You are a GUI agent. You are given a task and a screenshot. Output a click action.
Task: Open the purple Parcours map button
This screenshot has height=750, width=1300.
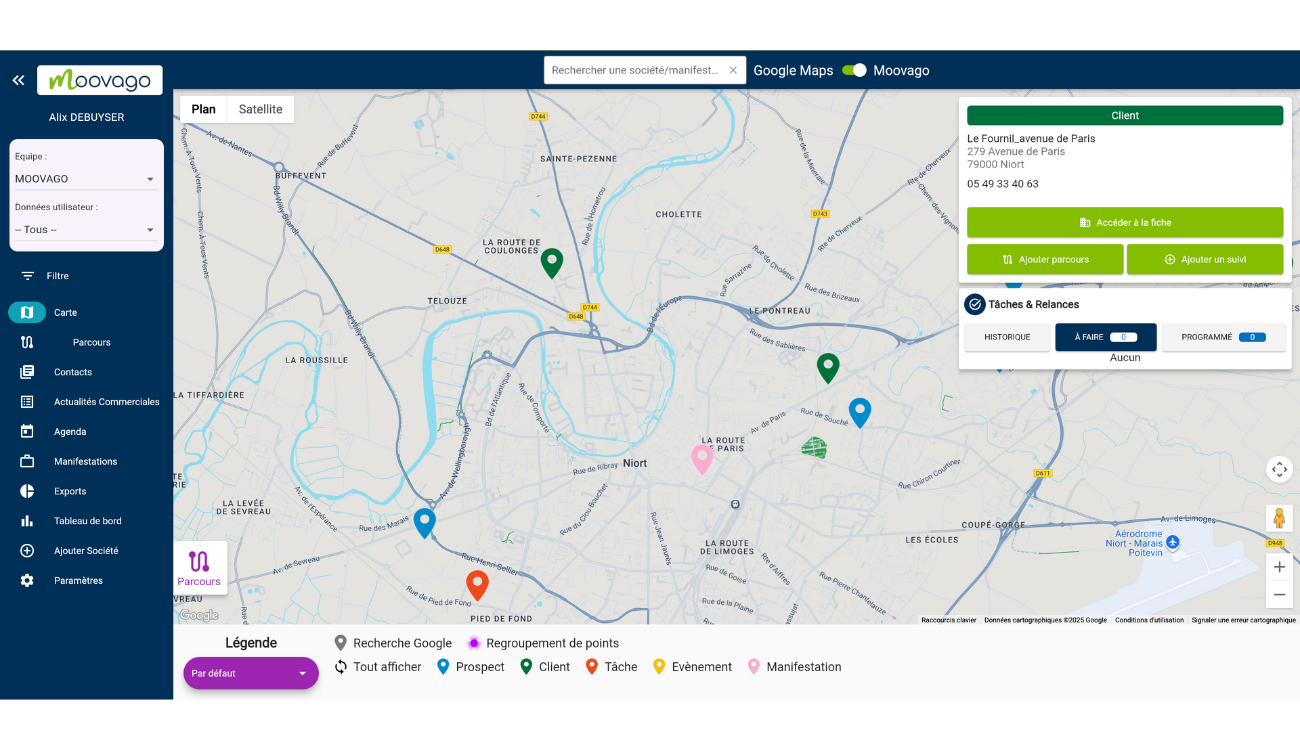pyautogui.click(x=199, y=568)
